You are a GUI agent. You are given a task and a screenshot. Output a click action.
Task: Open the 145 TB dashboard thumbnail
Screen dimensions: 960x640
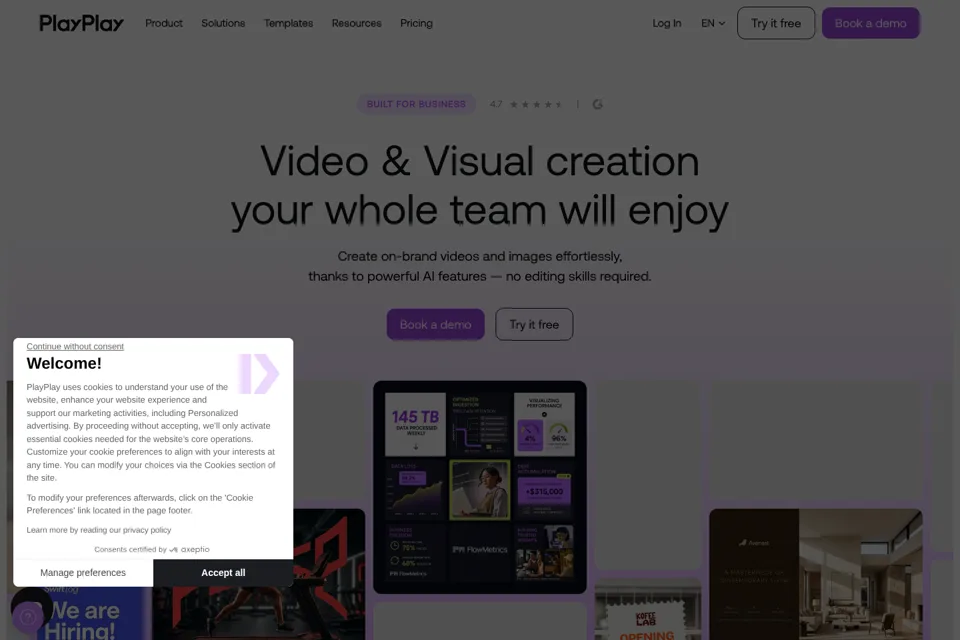pyautogui.click(x=479, y=487)
